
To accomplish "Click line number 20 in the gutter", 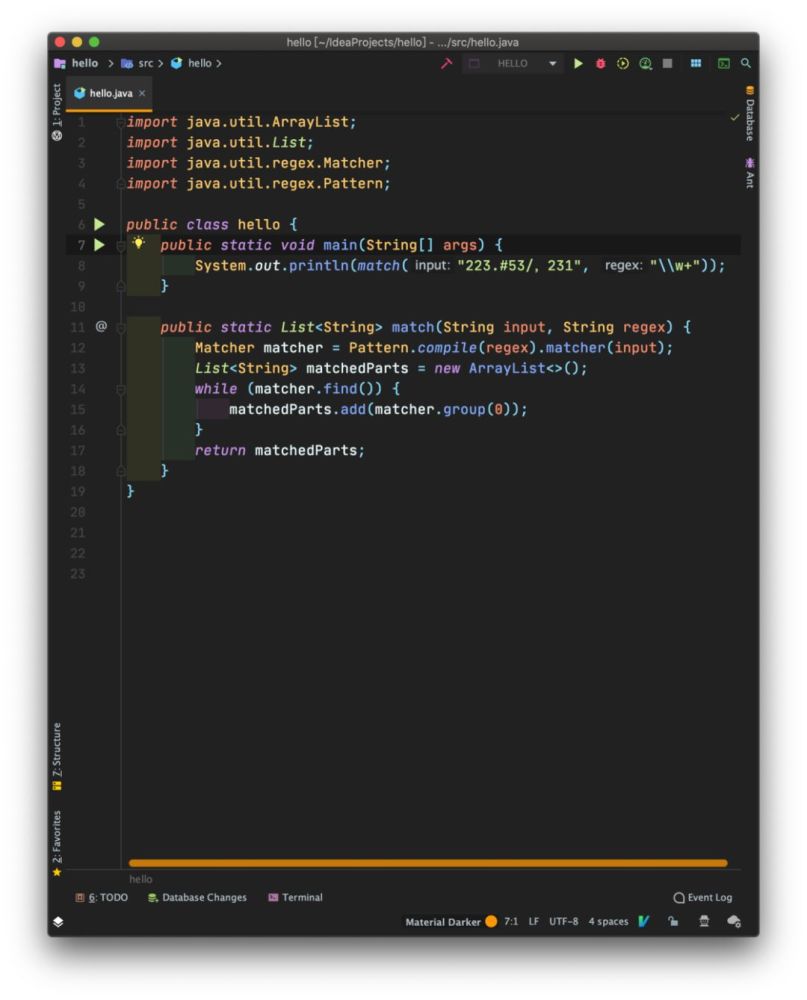I will (78, 511).
